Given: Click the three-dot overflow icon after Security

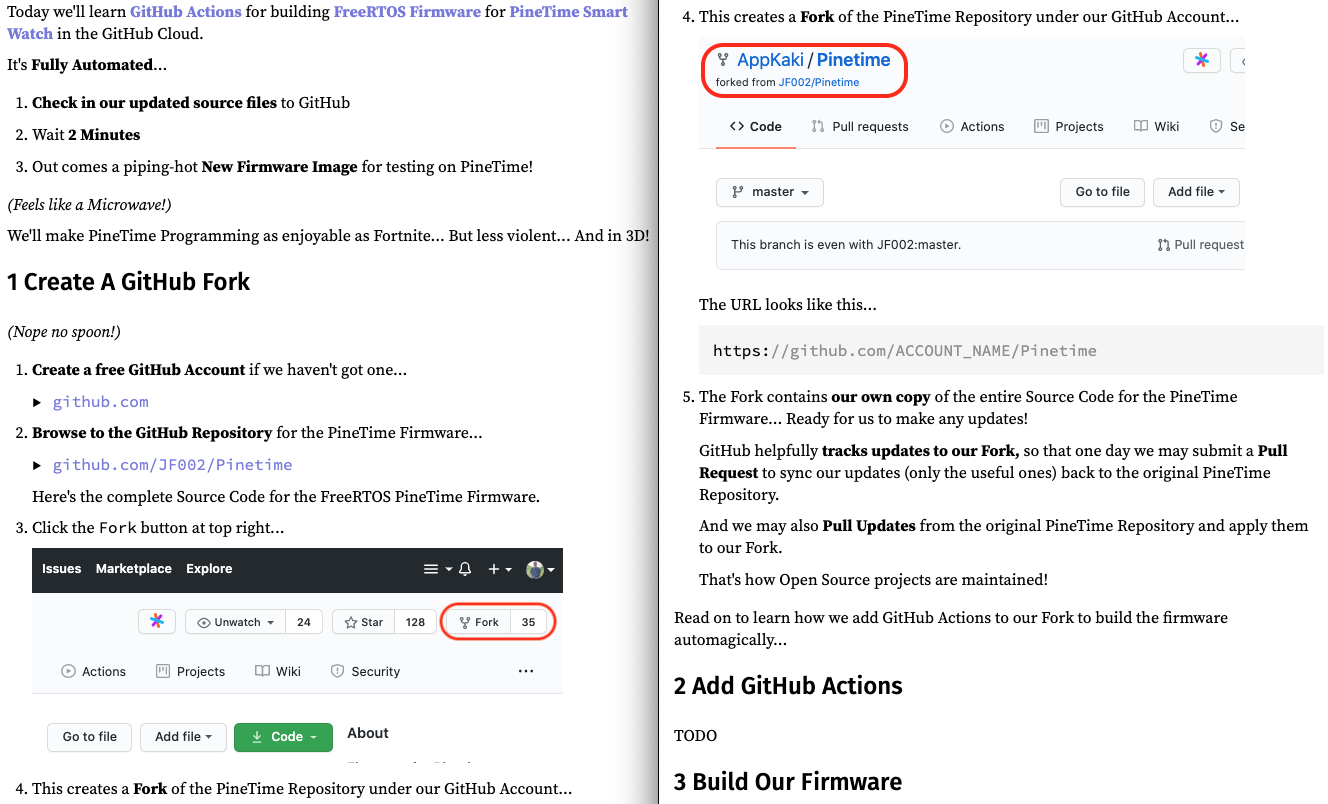Looking at the screenshot, I should click(526, 671).
